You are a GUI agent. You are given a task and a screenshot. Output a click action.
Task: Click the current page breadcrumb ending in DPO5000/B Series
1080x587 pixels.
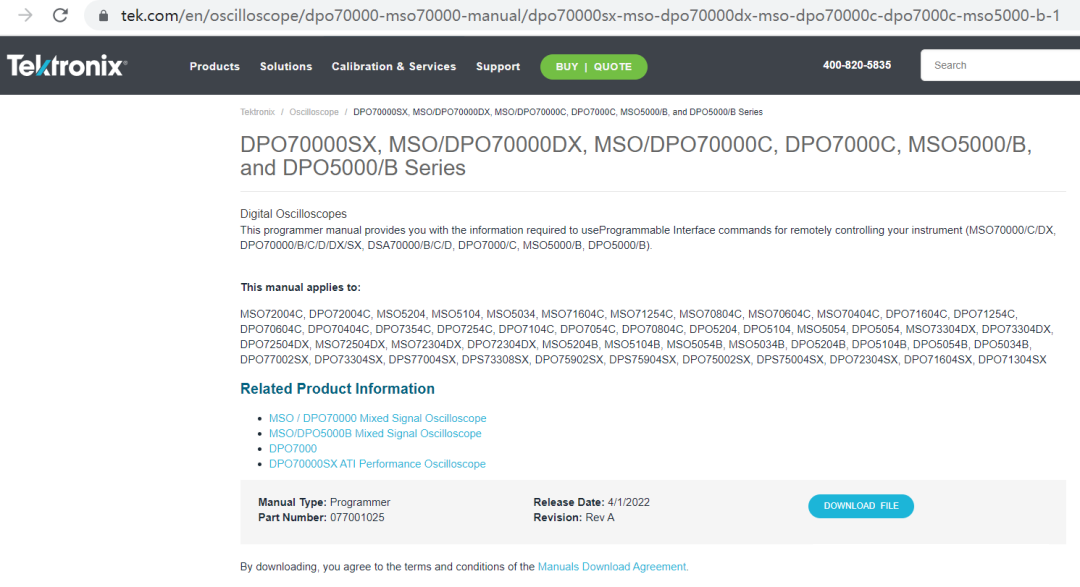(558, 112)
